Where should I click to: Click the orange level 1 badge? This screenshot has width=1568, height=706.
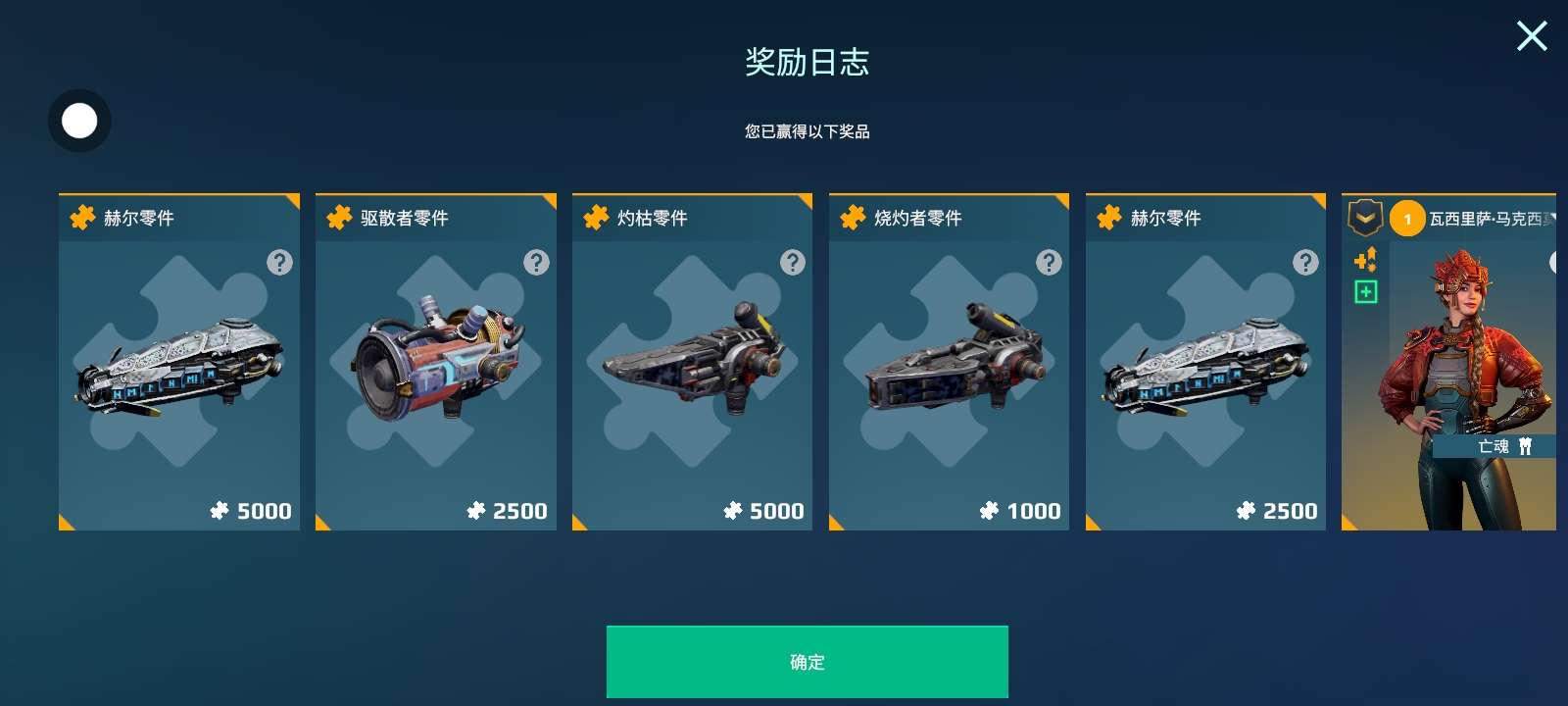[1407, 219]
